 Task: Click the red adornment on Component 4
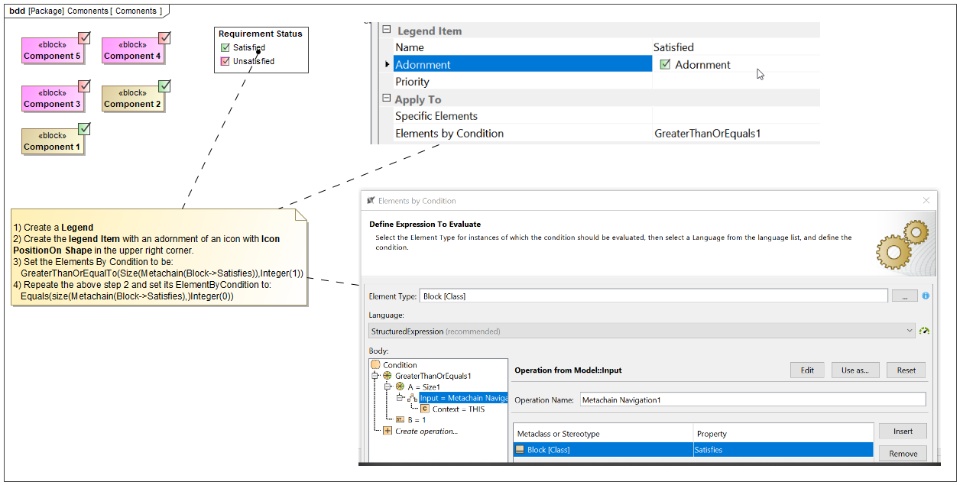pyautogui.click(x=164, y=38)
